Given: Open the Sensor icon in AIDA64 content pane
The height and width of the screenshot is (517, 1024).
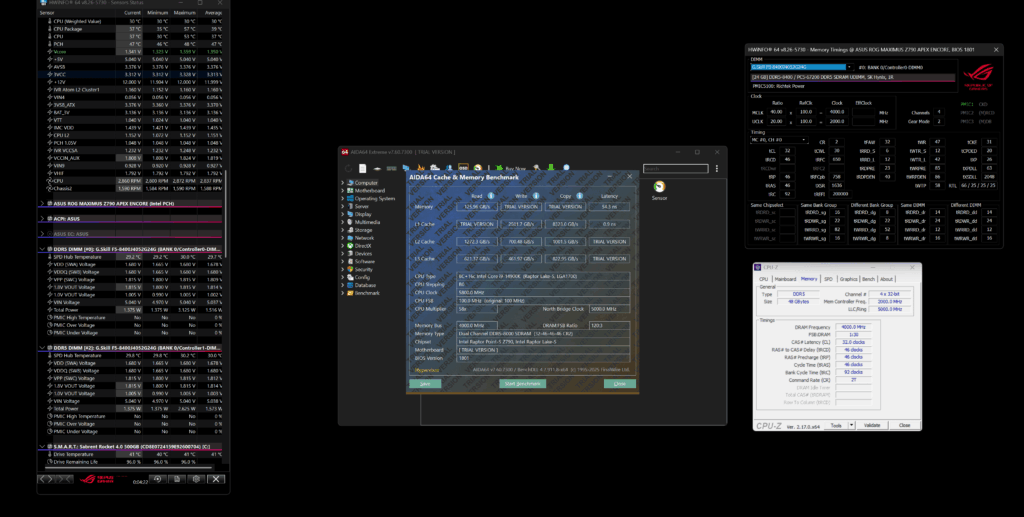Looking at the screenshot, I should tap(659, 191).
